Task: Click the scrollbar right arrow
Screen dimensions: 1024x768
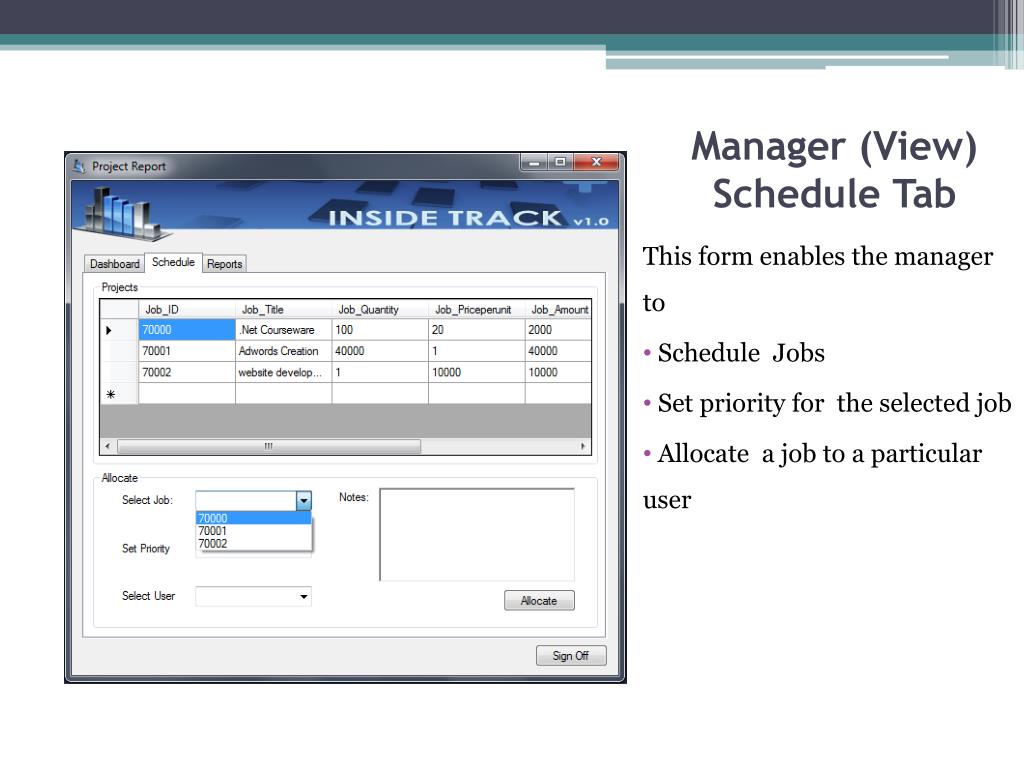Action: pyautogui.click(x=583, y=447)
